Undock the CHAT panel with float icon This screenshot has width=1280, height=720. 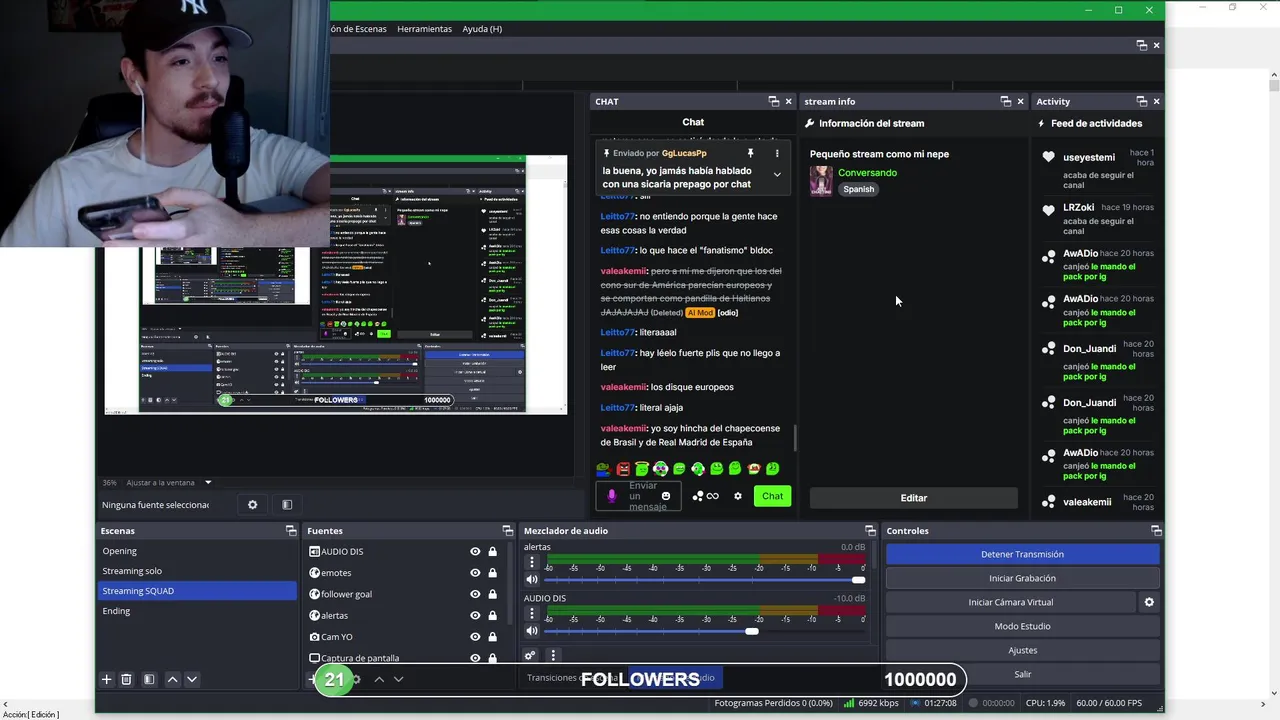pos(773,101)
